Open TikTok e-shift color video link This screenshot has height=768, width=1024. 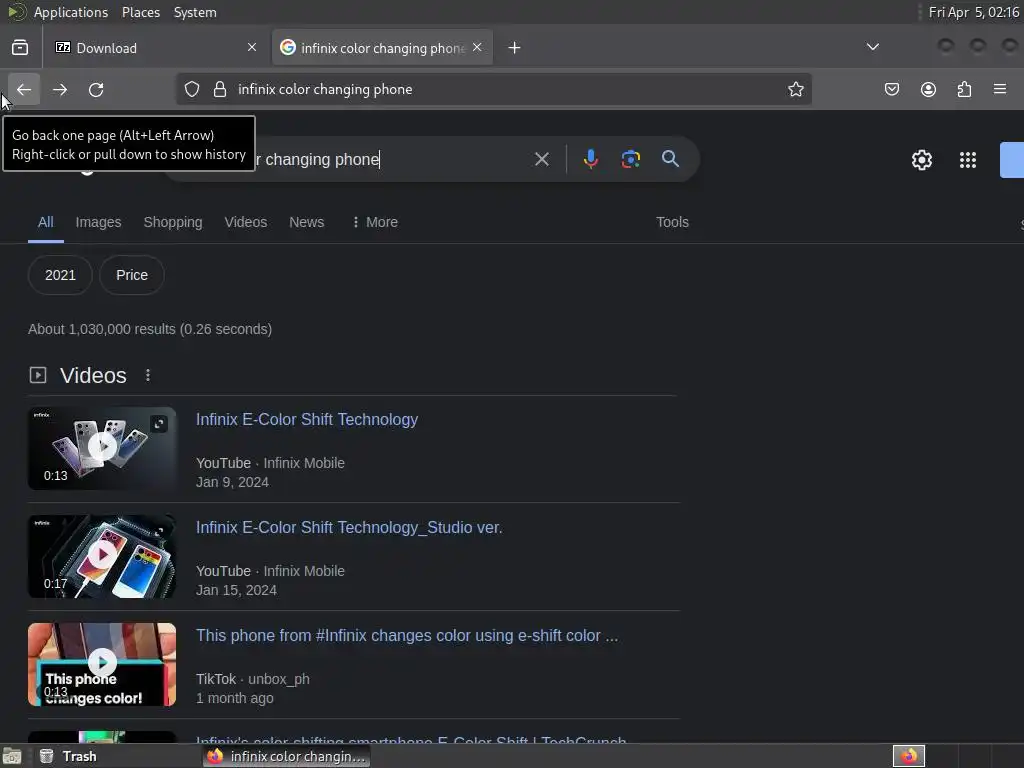(407, 635)
